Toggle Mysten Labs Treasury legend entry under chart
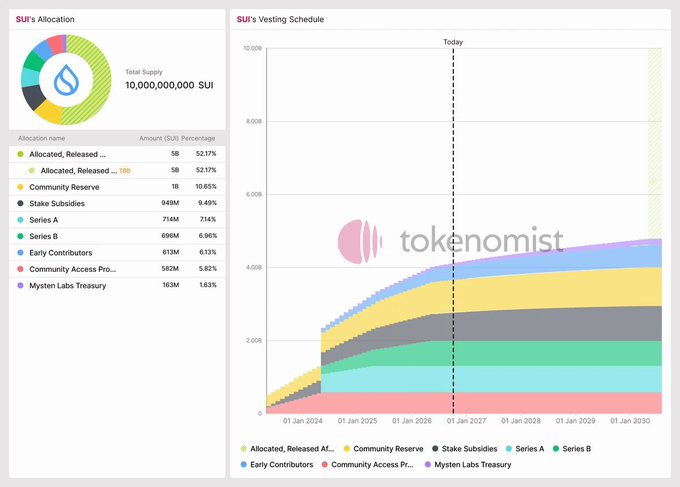 coord(468,464)
